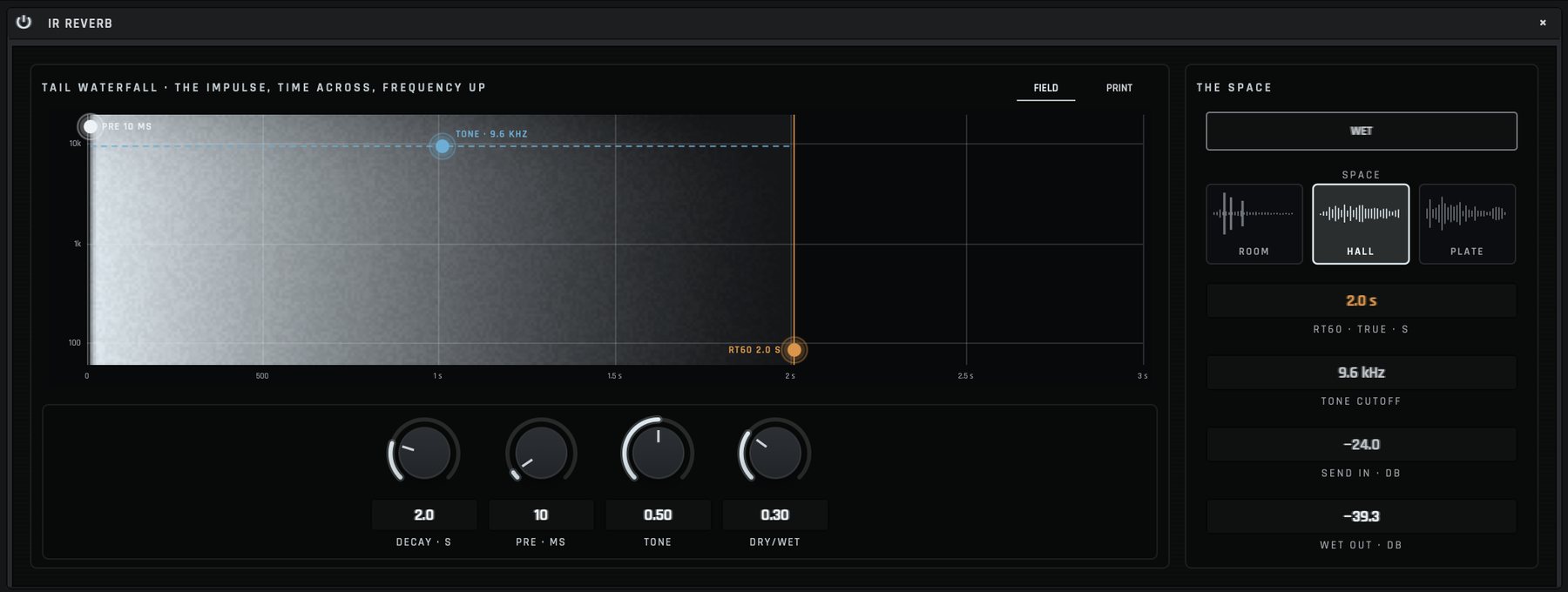Switch to the PRINT view tab
1568x592 pixels.
point(1119,88)
